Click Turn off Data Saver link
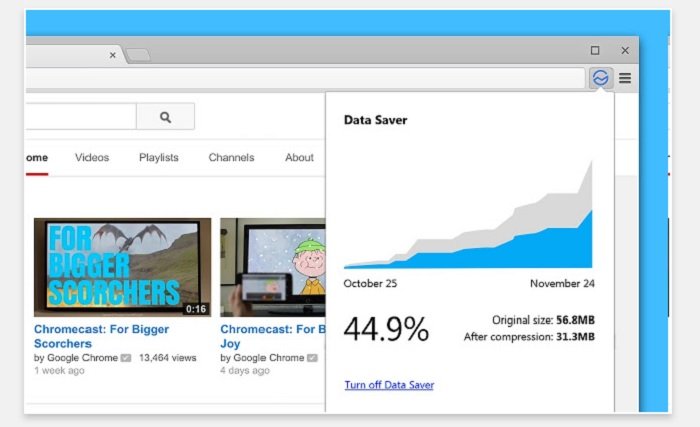Viewport: 700px width, 427px height. [x=389, y=385]
